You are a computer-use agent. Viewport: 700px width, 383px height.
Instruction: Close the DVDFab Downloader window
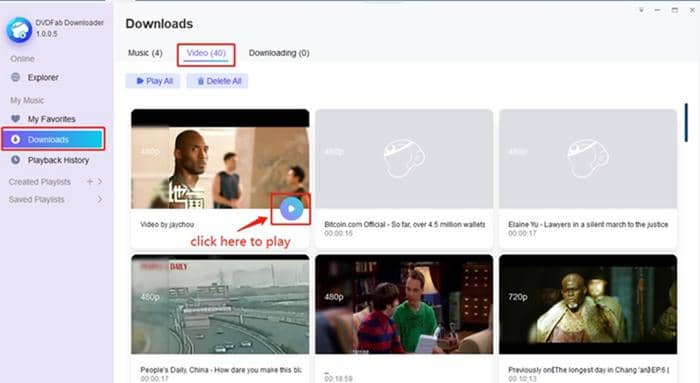(x=692, y=10)
